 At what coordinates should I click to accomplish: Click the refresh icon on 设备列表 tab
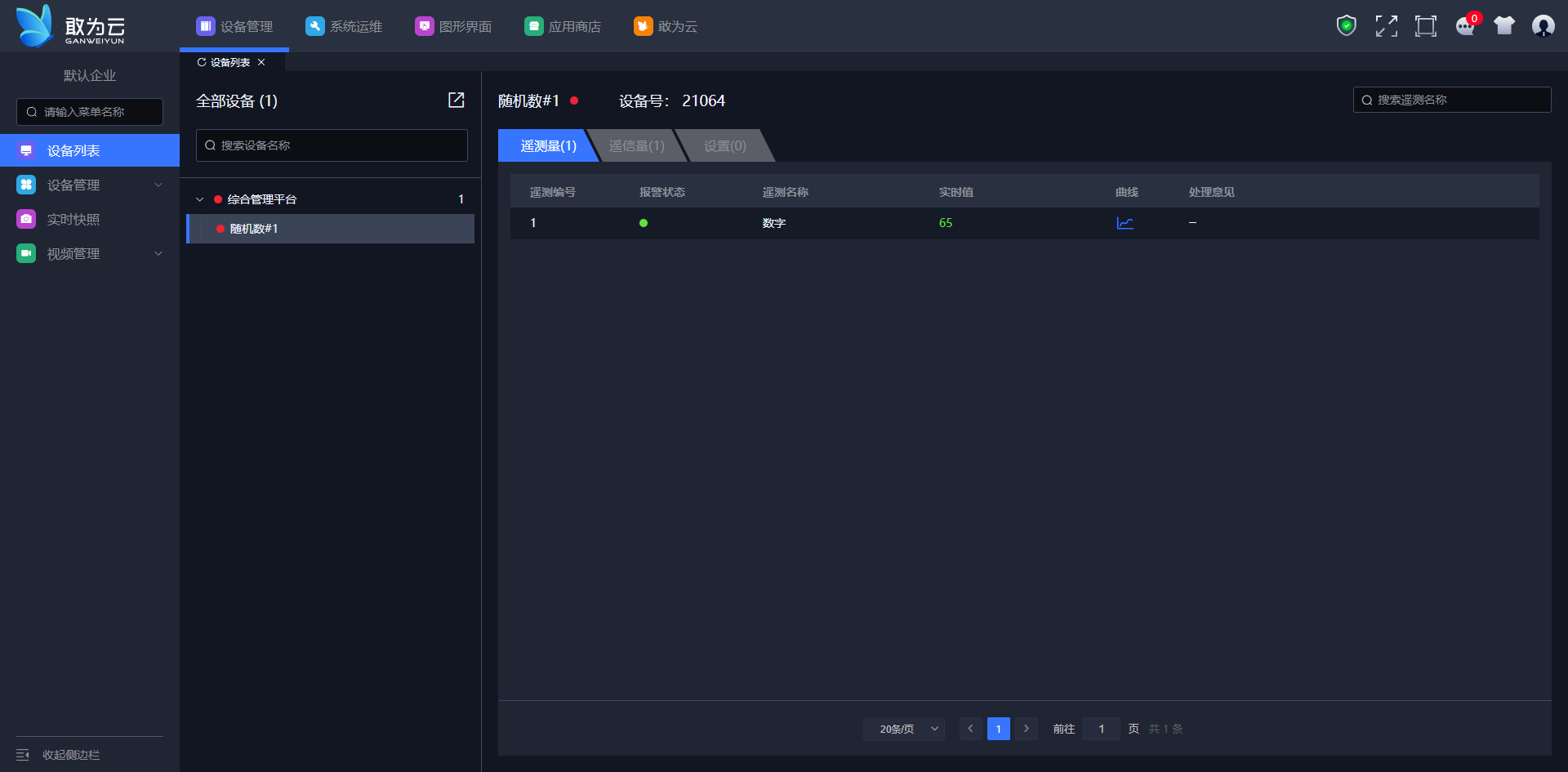pyautogui.click(x=201, y=62)
